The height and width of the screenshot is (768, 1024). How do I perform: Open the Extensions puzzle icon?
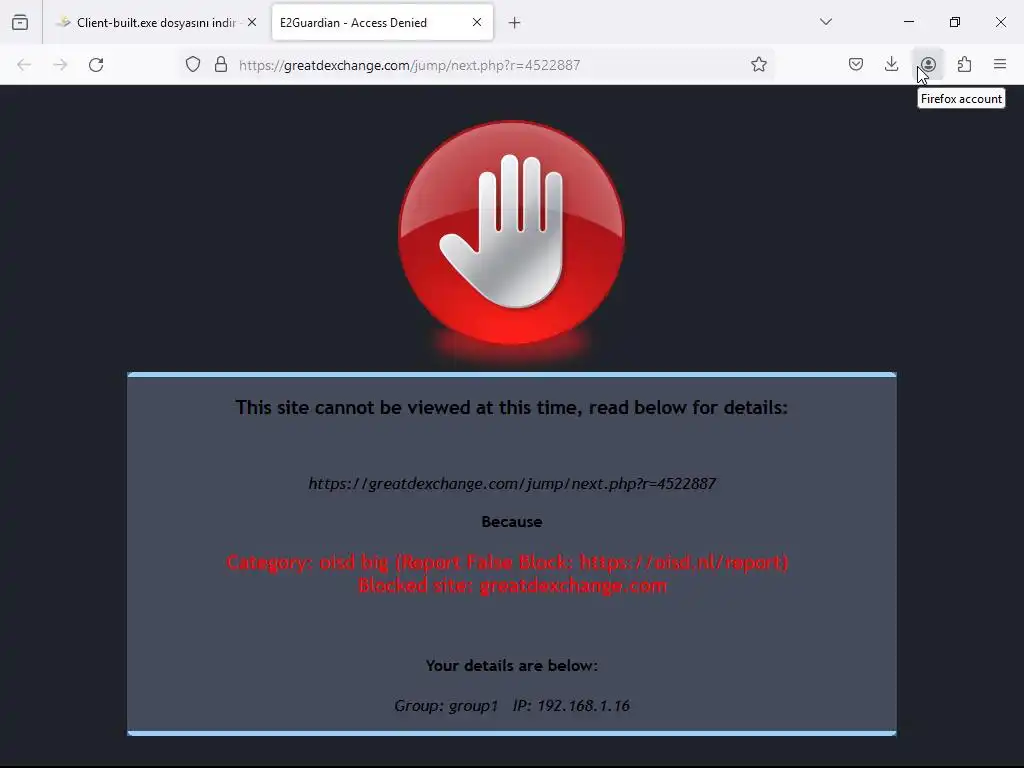[x=964, y=65]
